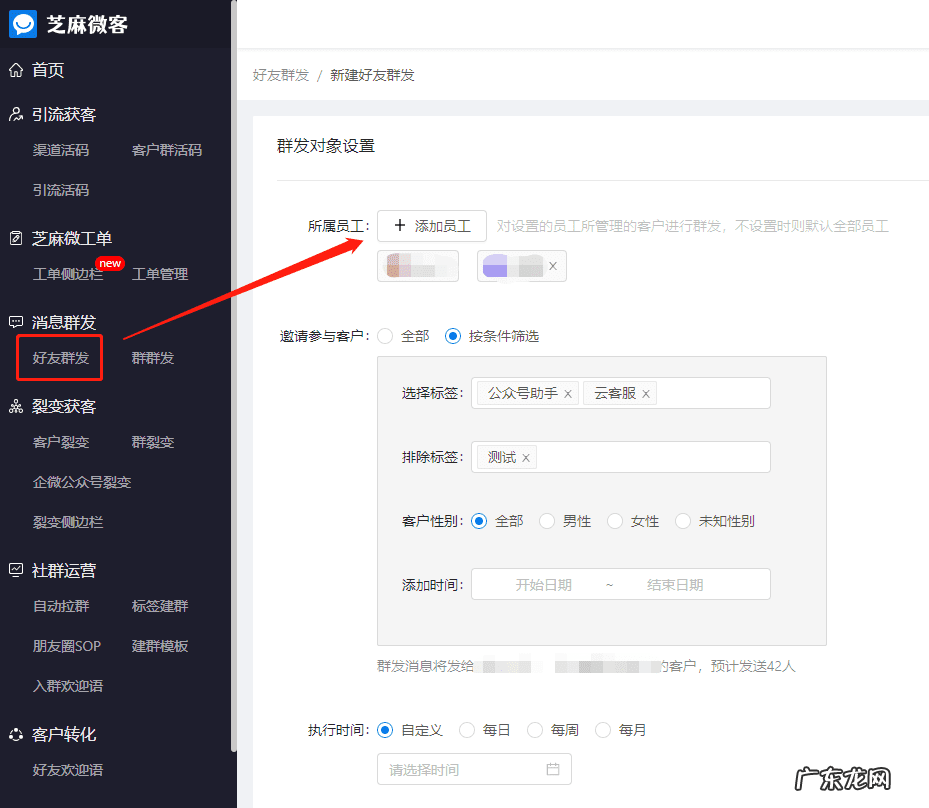
Task: Open the calendar icon beside 请选择时间
Action: [x=555, y=768]
